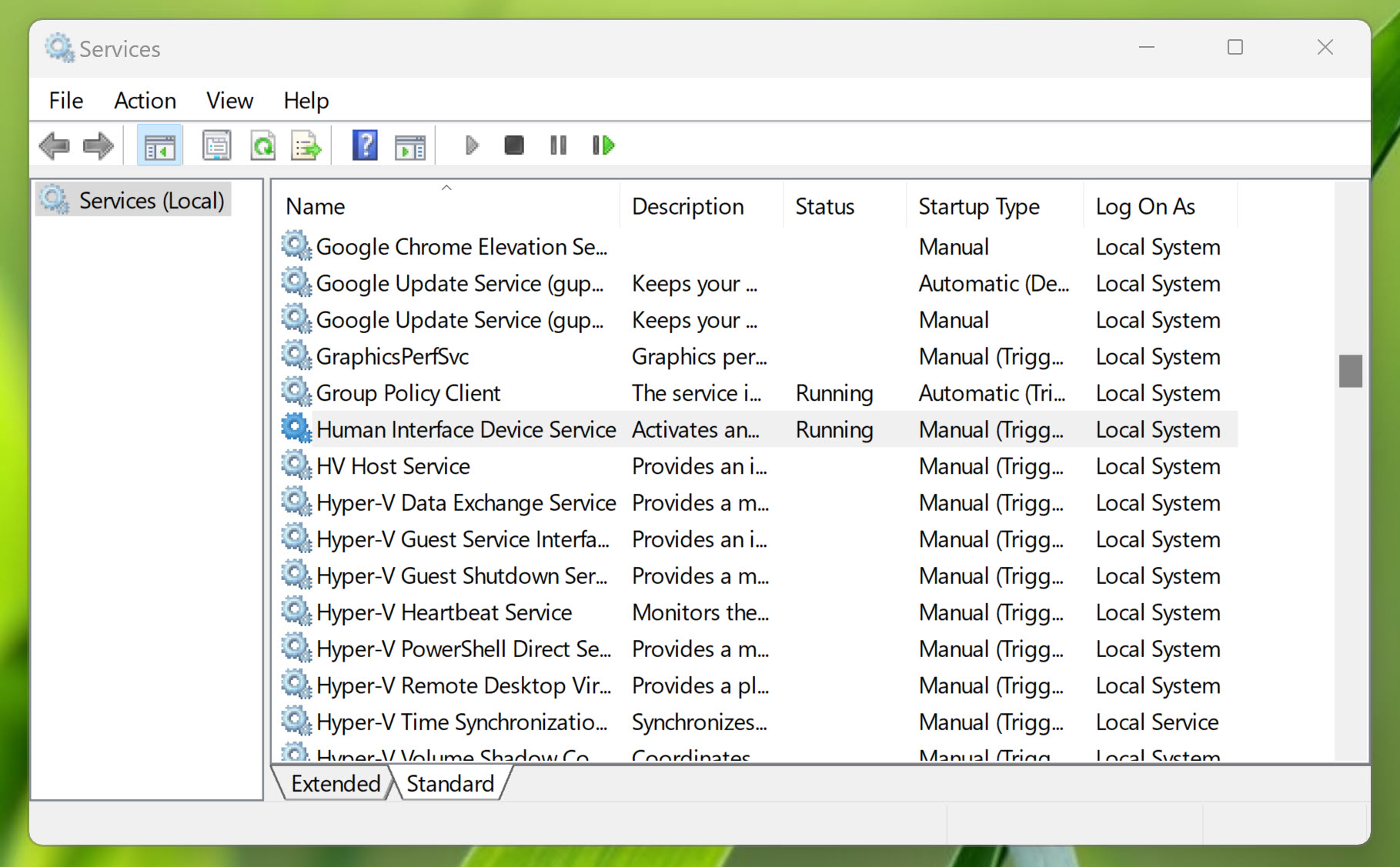Image resolution: width=1400 pixels, height=867 pixels.
Task: Switch to the Standard tab
Action: pyautogui.click(x=450, y=783)
